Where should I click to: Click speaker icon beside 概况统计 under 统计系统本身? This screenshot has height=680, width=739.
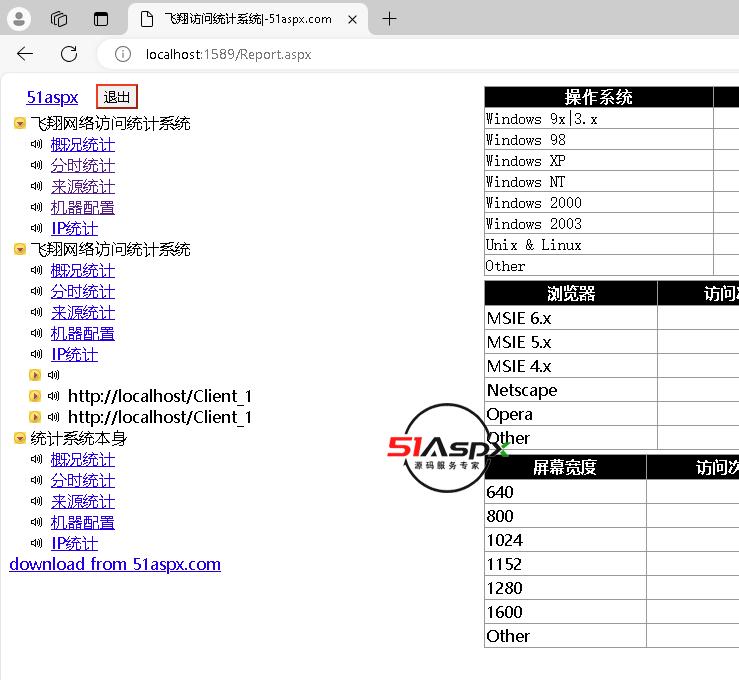coord(38,460)
